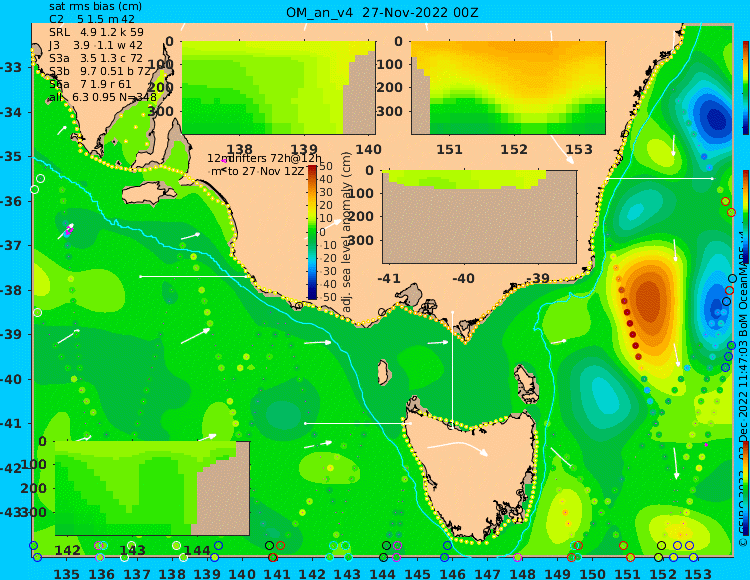The image size is (750, 580).
Task: Click the 'to 27 Nov 12Z' legend text
Action: 265,171
